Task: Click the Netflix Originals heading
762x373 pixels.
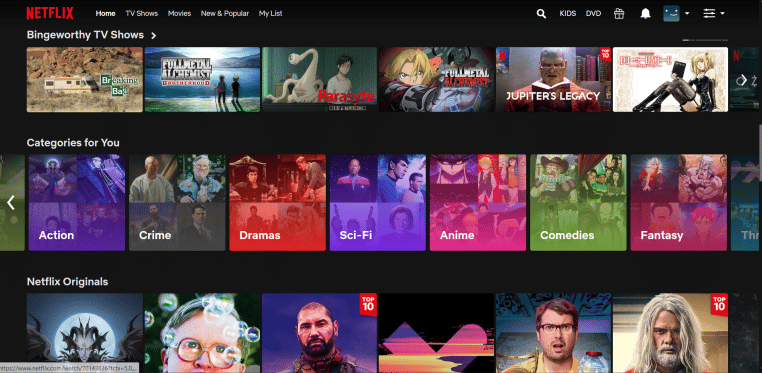Action: pyautogui.click(x=68, y=282)
